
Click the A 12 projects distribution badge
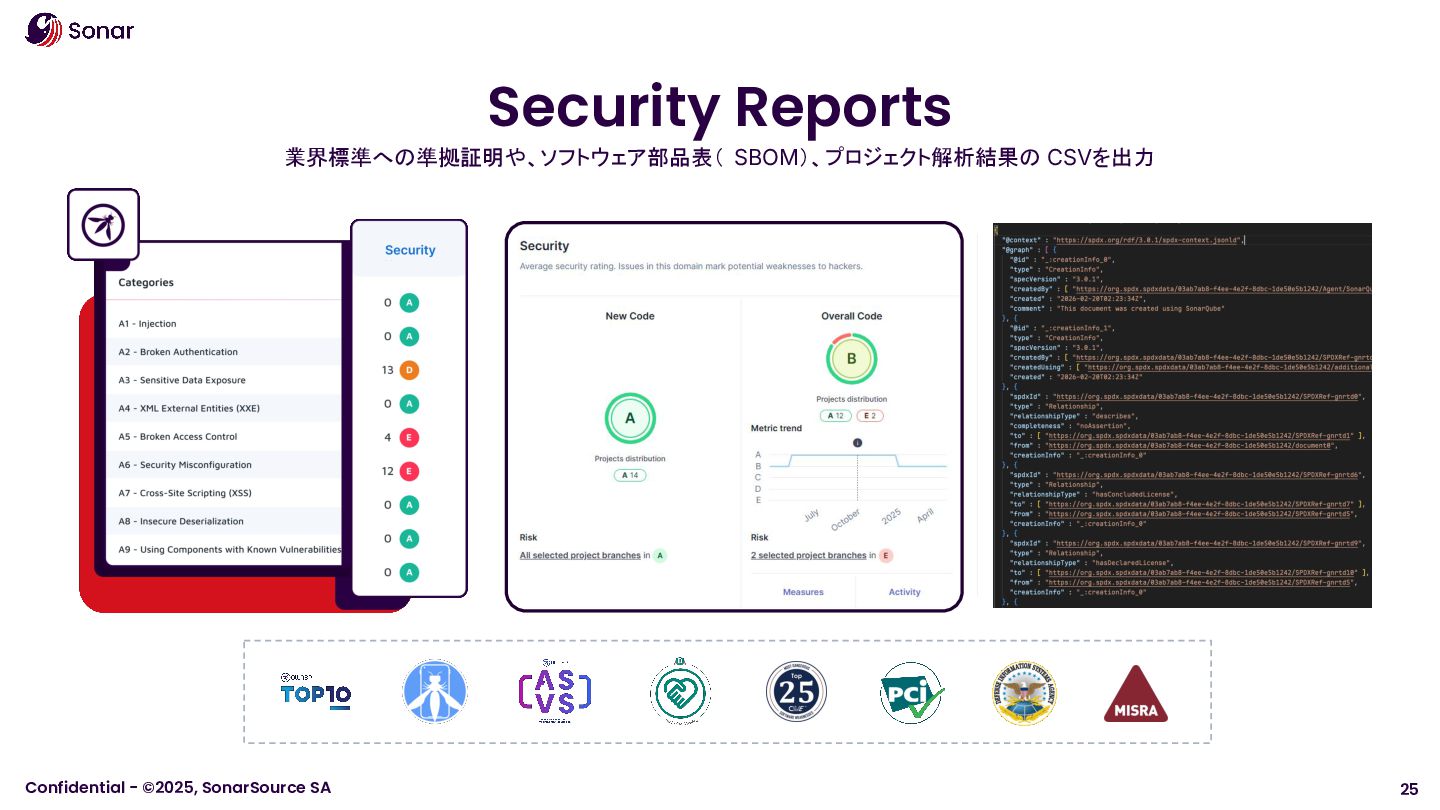[x=835, y=416]
